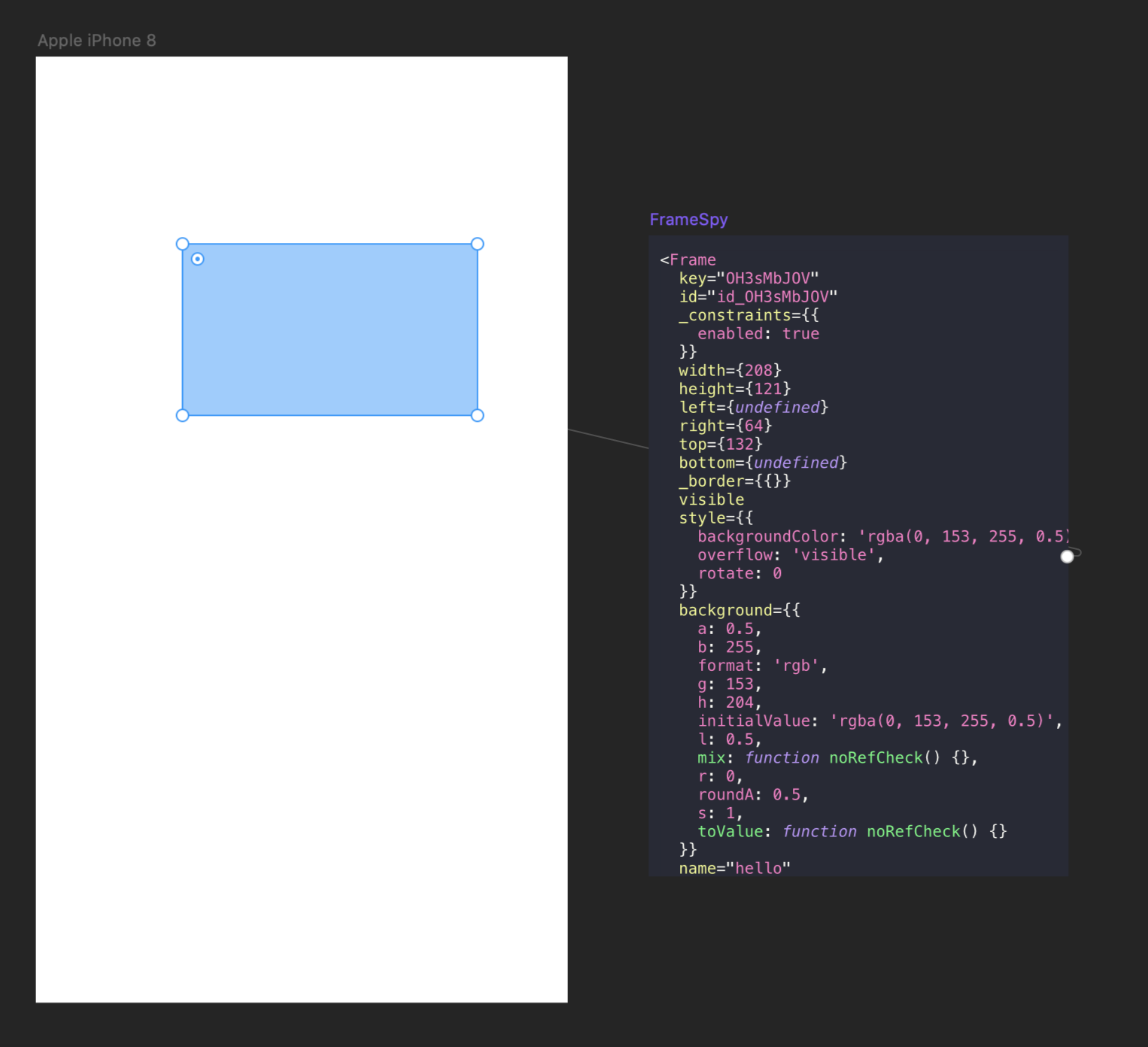Click the FrameSpy component title

coord(688,220)
